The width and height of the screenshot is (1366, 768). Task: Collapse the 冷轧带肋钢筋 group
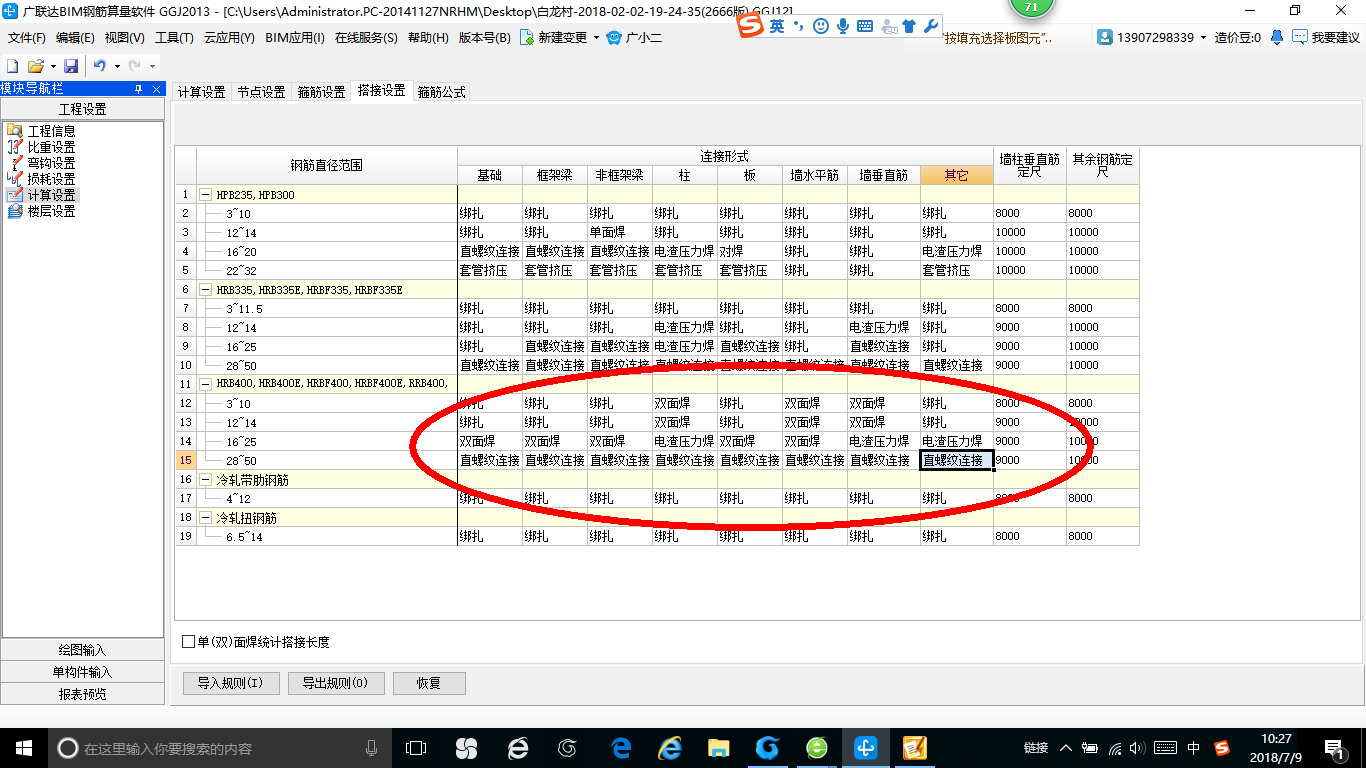(207, 480)
